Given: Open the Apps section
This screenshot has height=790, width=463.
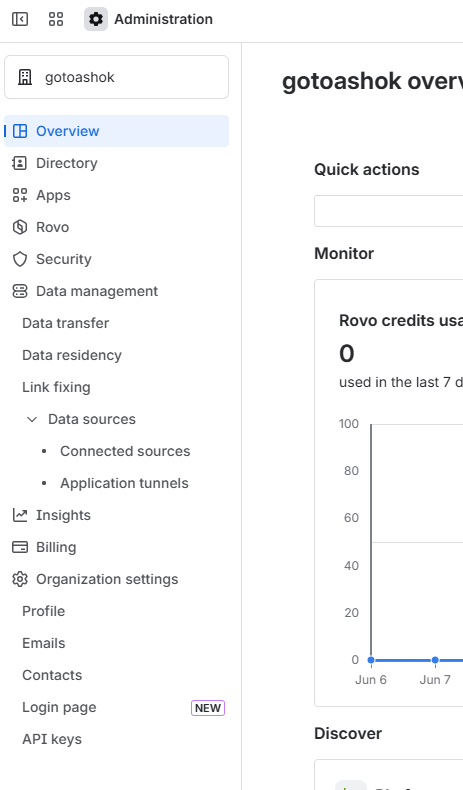Looking at the screenshot, I should [116, 195].
